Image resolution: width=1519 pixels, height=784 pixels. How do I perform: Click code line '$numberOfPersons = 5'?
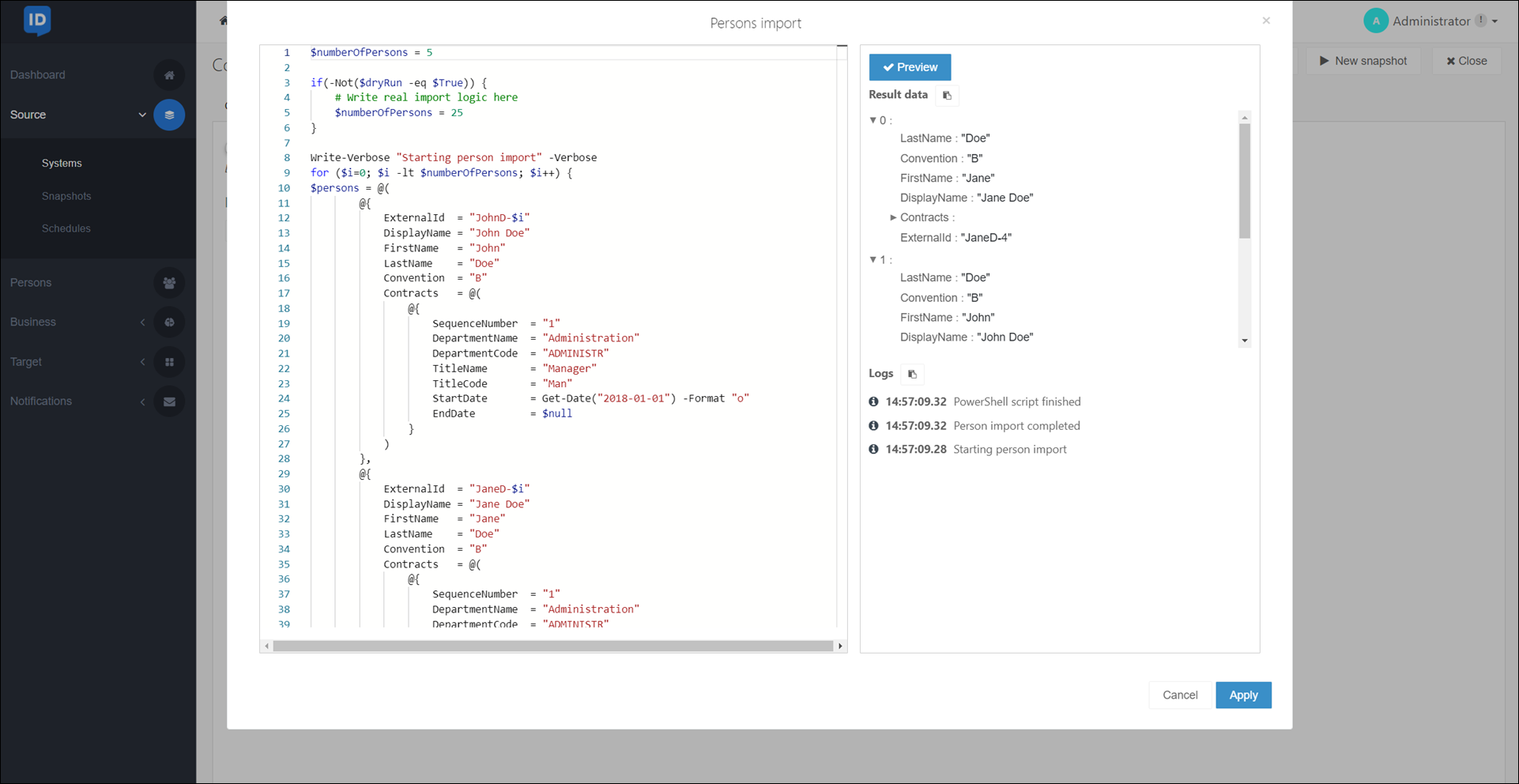371,52
